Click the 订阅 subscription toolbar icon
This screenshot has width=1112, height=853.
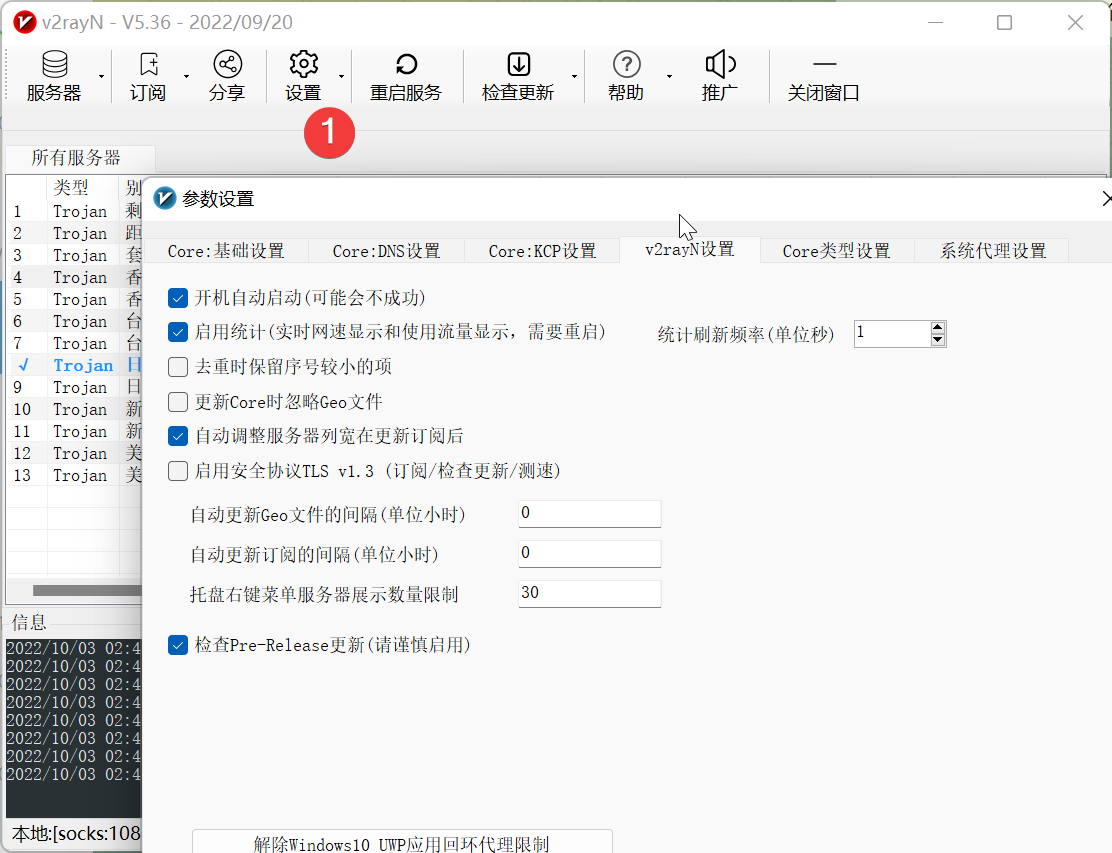148,76
